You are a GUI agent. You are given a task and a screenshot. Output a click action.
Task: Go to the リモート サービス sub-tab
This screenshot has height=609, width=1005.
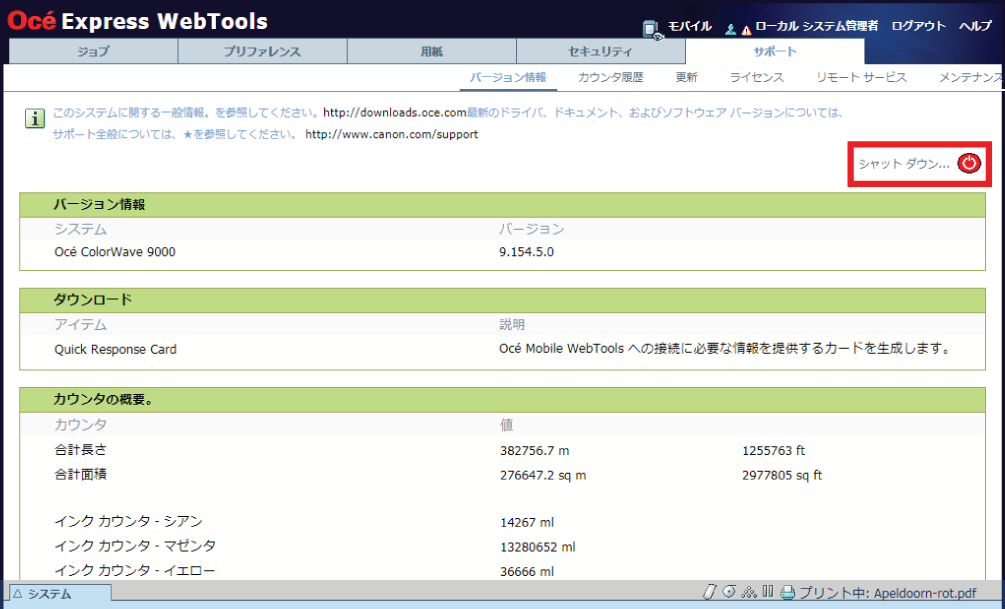coord(861,78)
